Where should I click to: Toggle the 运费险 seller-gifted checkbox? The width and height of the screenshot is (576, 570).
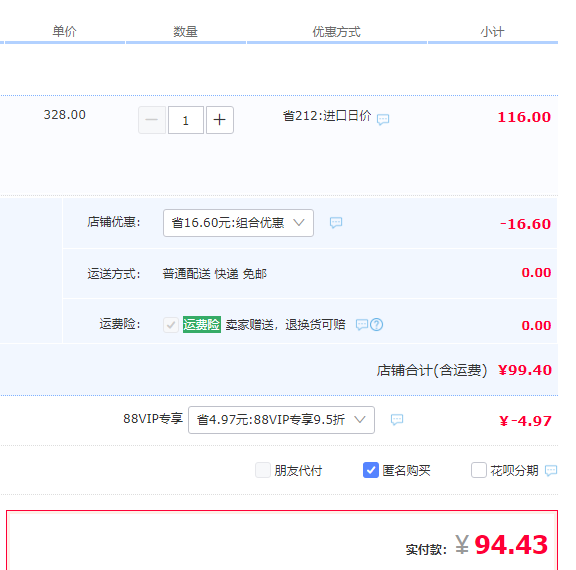pos(171,325)
